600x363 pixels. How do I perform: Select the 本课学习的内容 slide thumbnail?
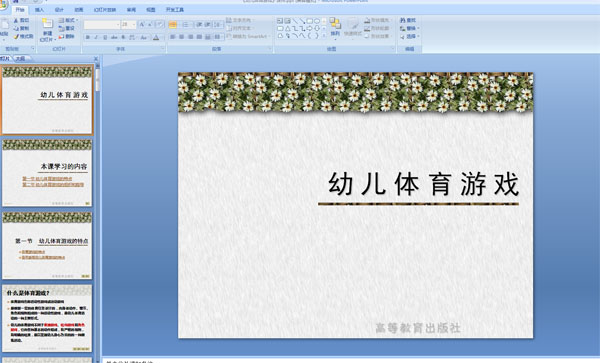tap(47, 173)
